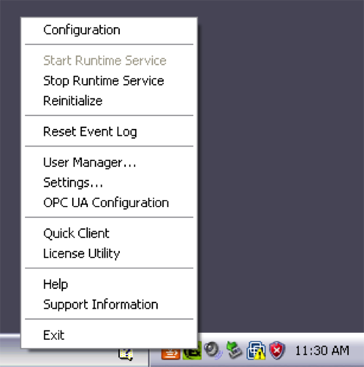Click the speaker volume tray icon
Screen dimensions: 364x367
pos(213,351)
